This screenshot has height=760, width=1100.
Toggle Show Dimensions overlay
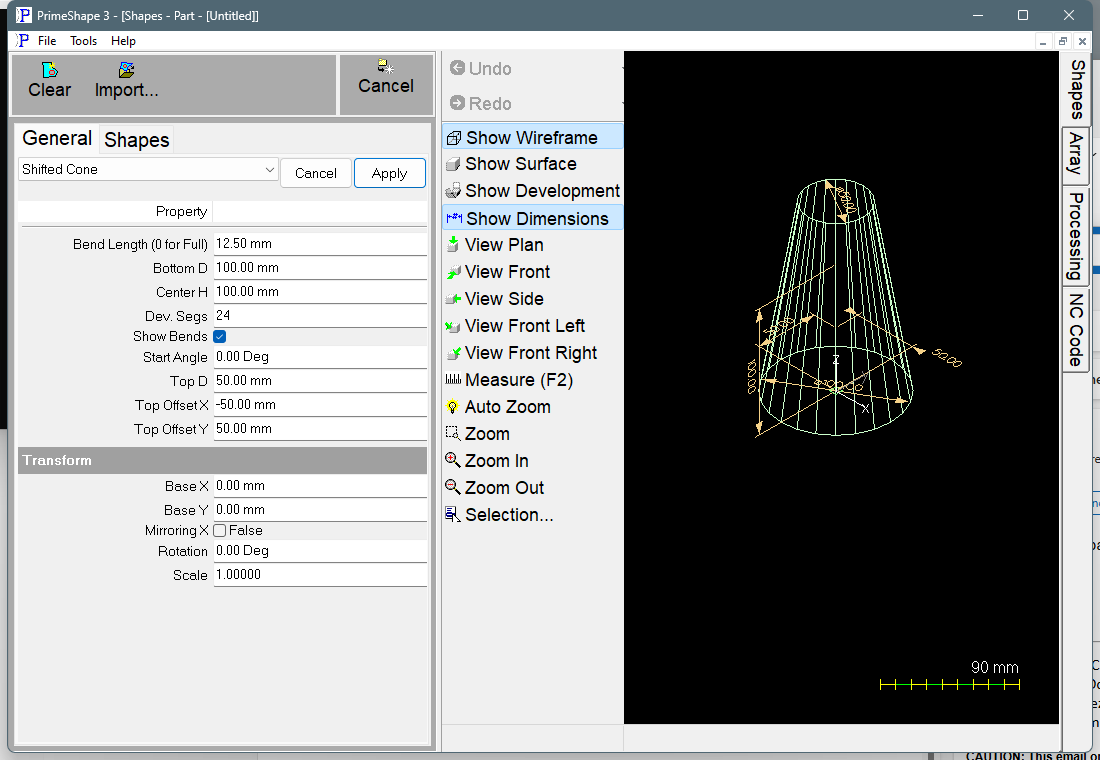coord(532,218)
